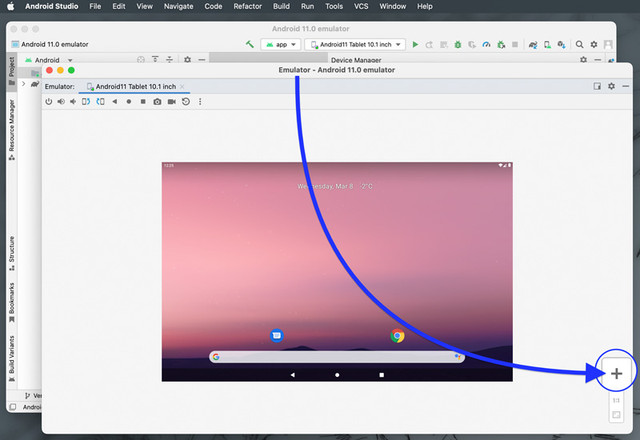Toggle the Project side tab
640x440 pixels.
tap(12, 71)
